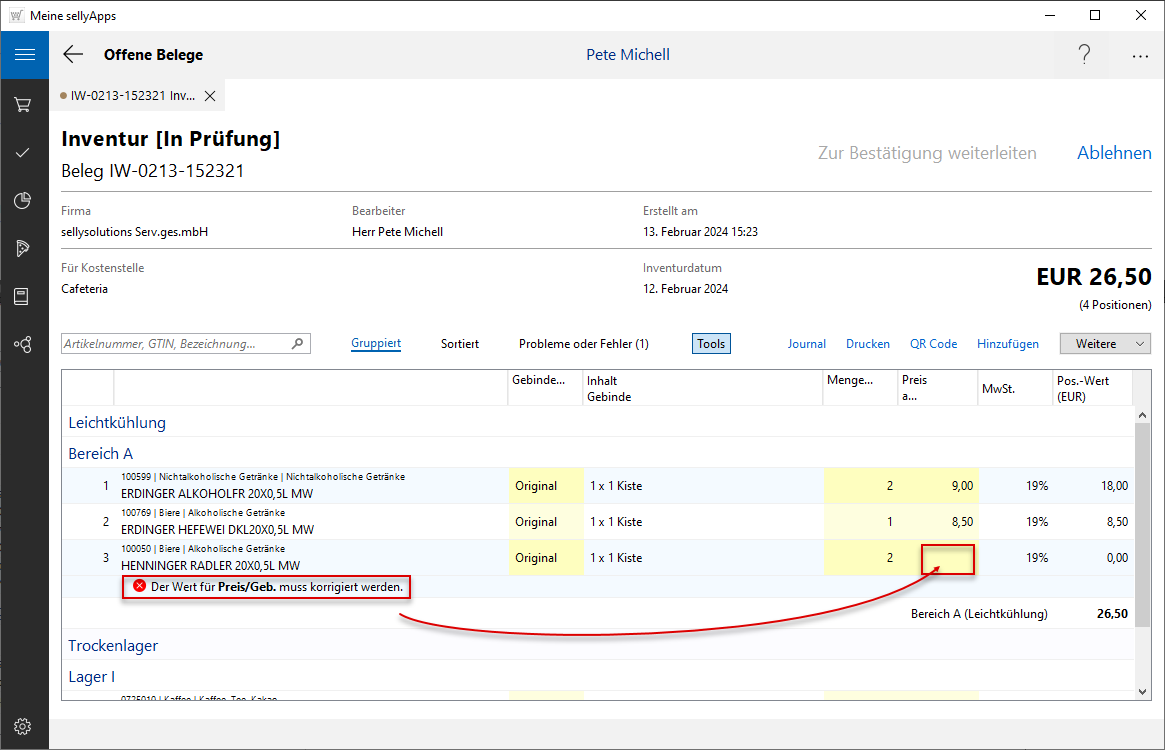Click the book catalog sidebar icon

tap(24, 296)
